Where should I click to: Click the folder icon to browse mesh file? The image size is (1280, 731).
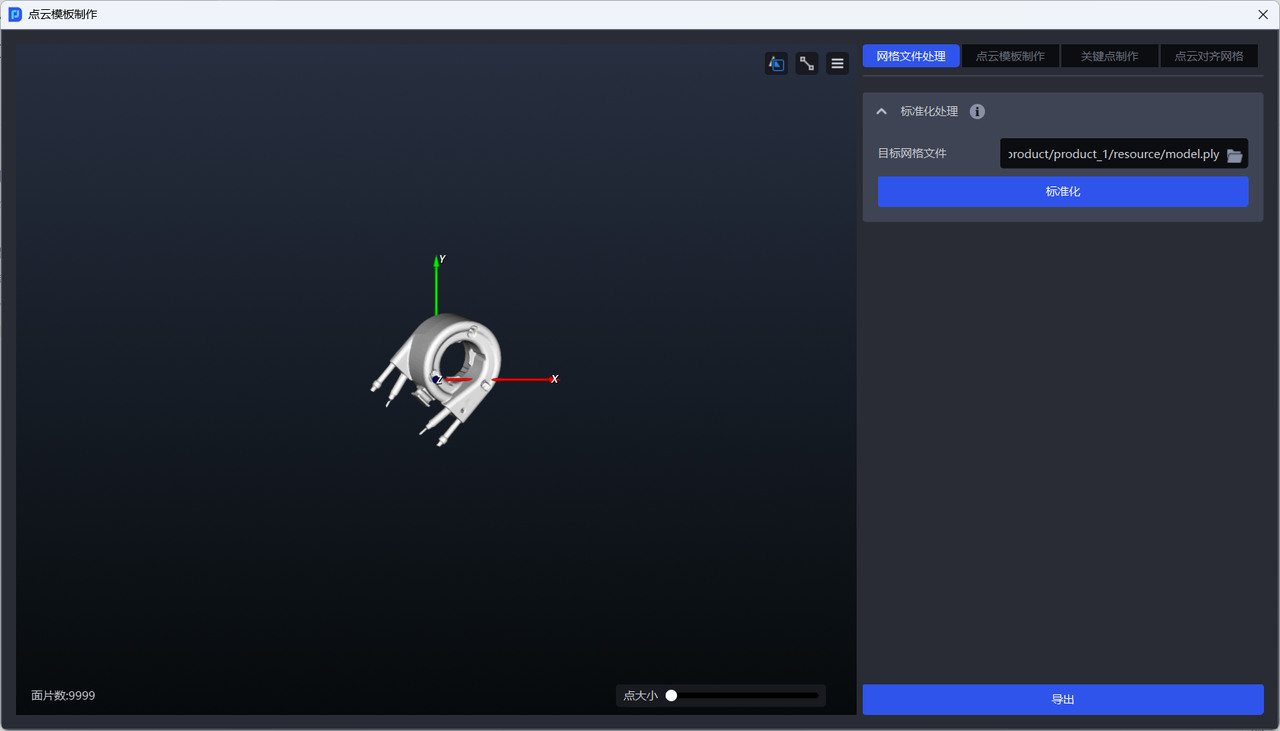coord(1235,155)
